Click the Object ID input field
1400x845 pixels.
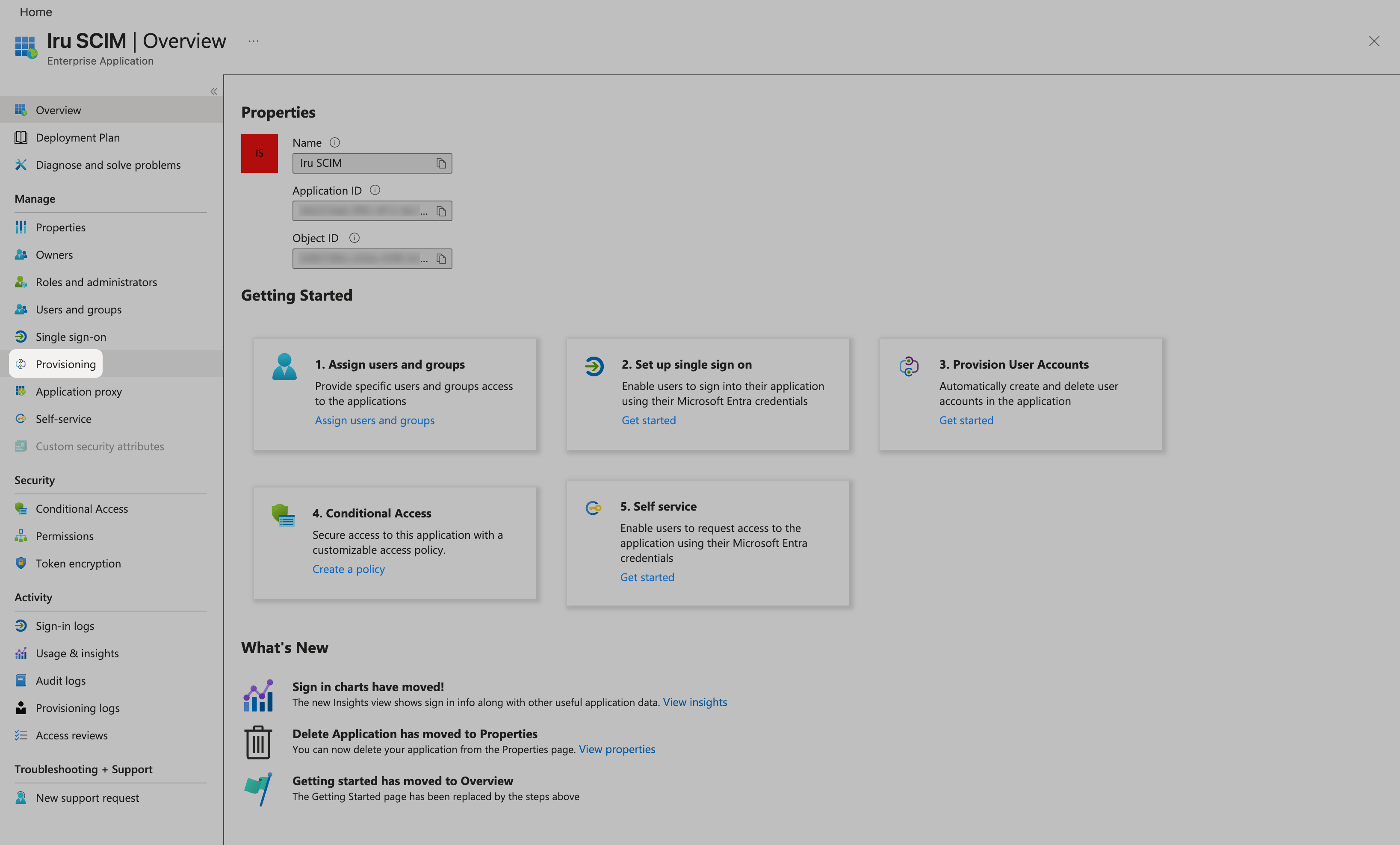372,259
